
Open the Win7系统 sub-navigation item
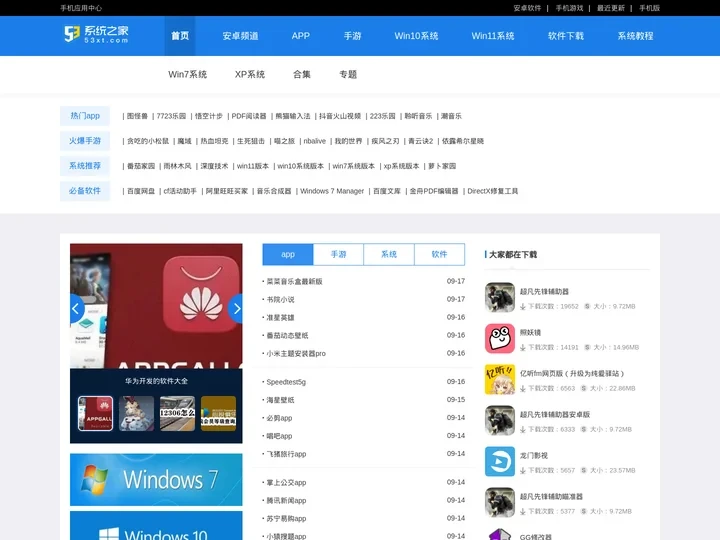(187, 74)
